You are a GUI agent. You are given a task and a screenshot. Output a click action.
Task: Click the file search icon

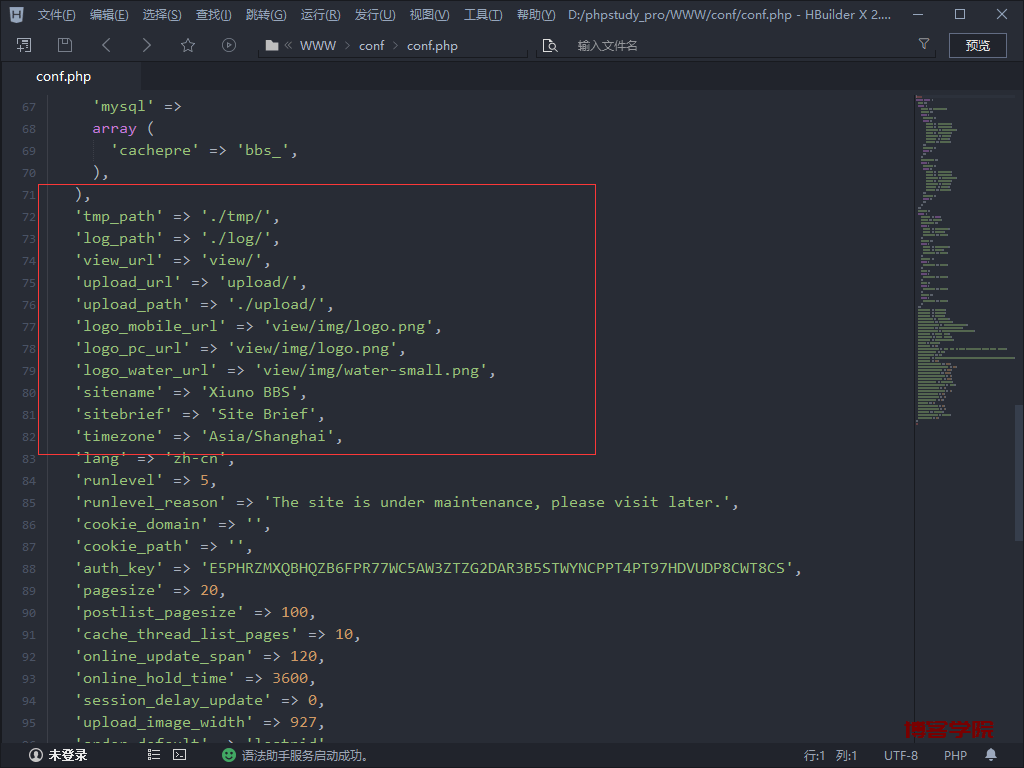tap(551, 46)
